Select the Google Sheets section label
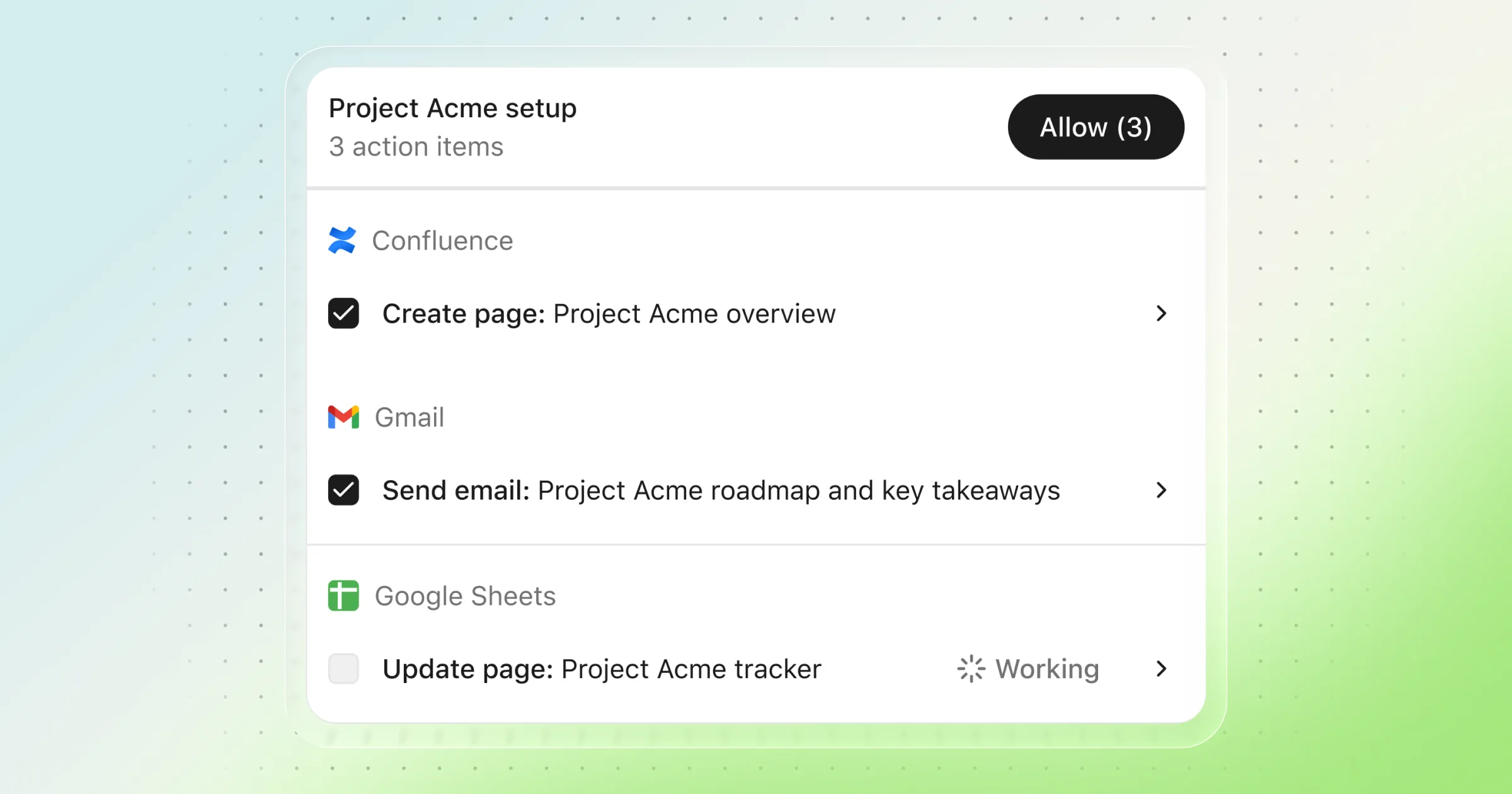The image size is (1512, 794). (x=465, y=596)
